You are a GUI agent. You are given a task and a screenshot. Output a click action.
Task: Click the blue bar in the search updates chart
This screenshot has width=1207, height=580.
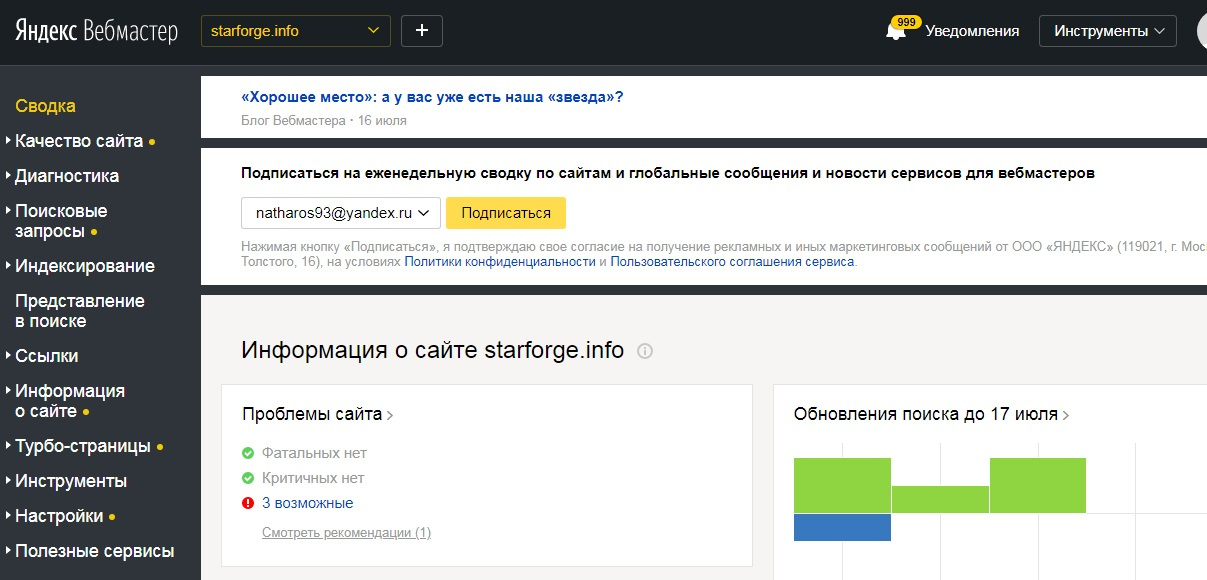(842, 527)
